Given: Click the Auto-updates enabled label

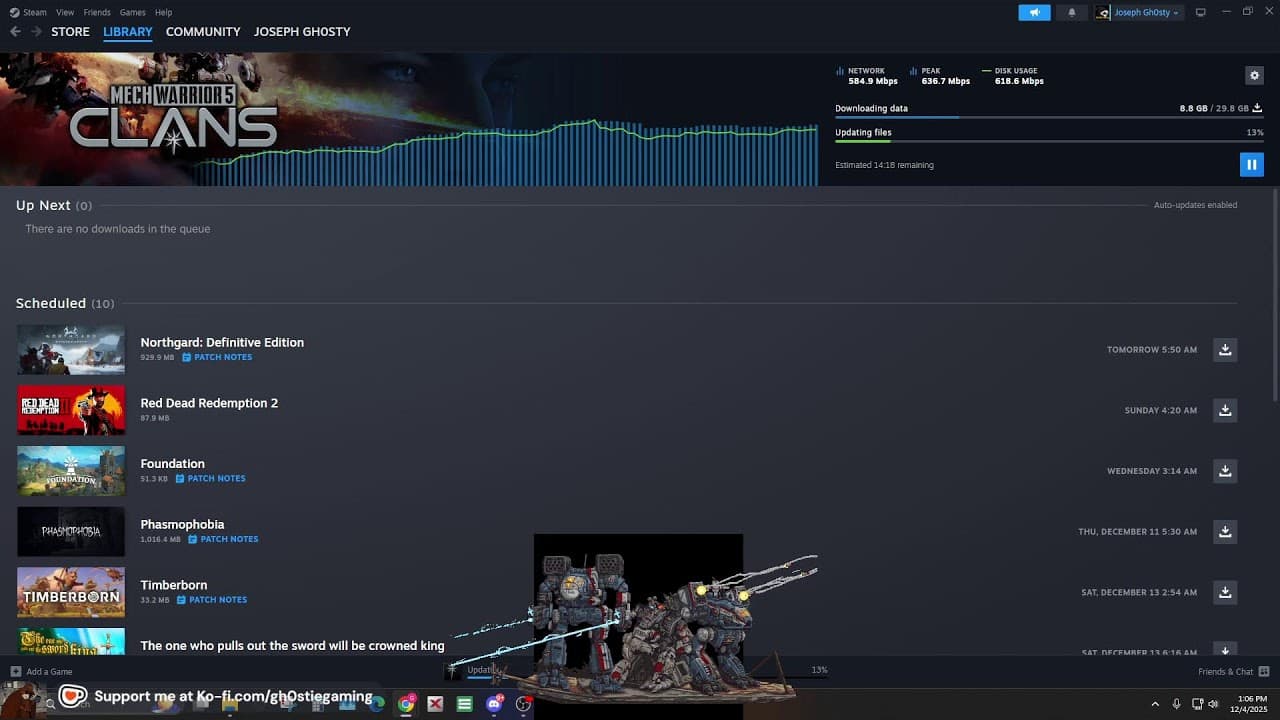Looking at the screenshot, I should point(1195,205).
